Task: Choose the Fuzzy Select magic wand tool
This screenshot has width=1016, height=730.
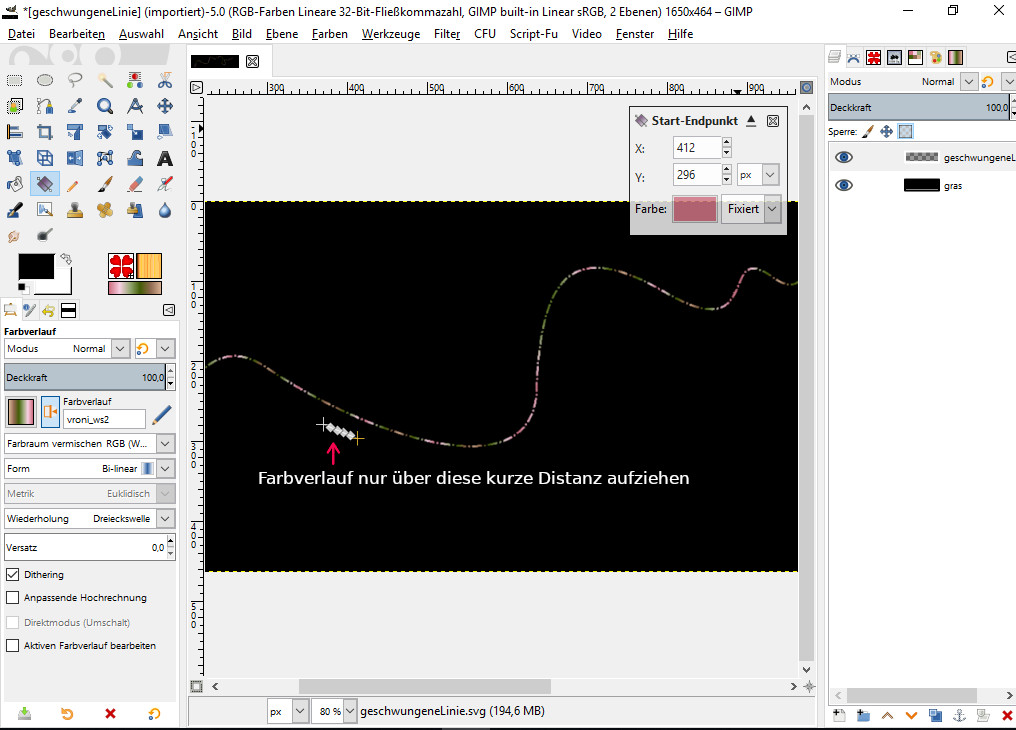Action: (105, 80)
